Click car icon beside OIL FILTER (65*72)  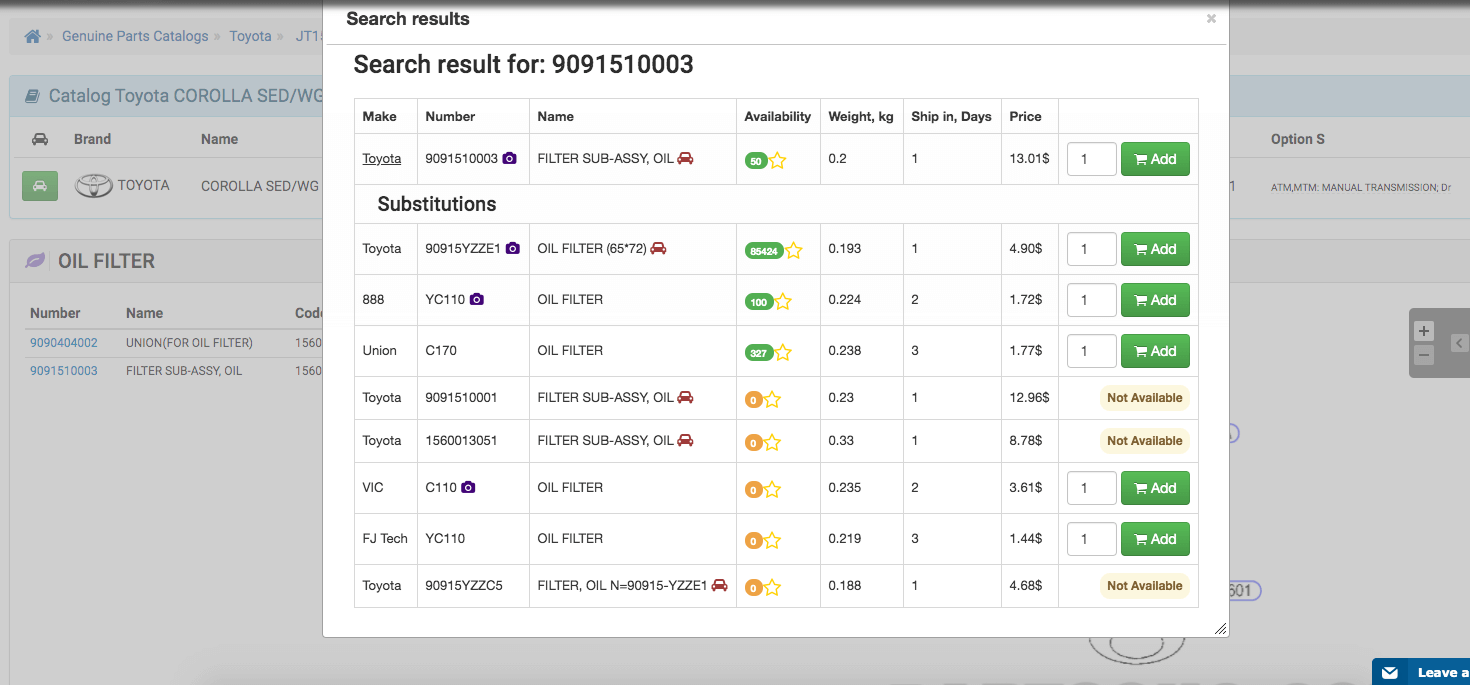point(658,248)
